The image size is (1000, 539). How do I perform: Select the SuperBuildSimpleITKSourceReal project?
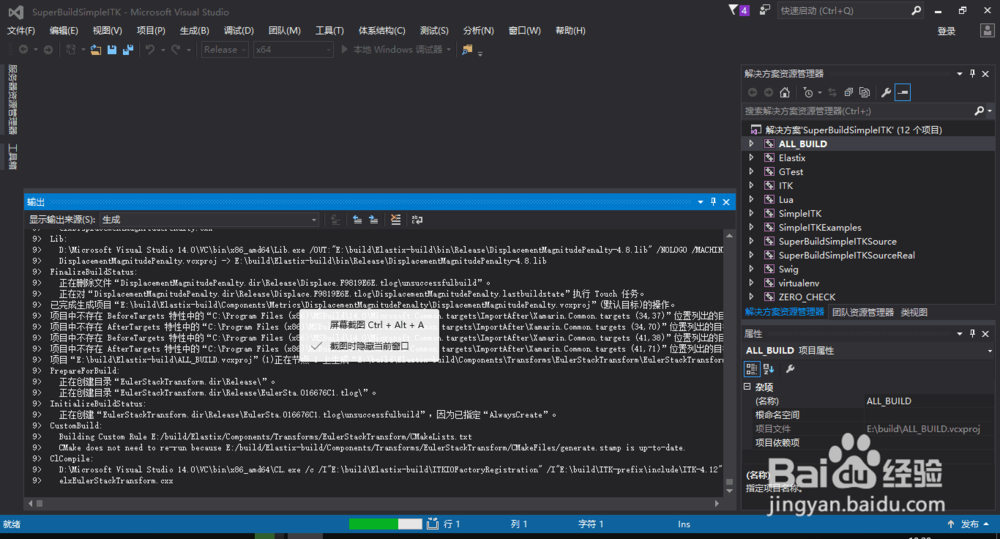point(846,255)
